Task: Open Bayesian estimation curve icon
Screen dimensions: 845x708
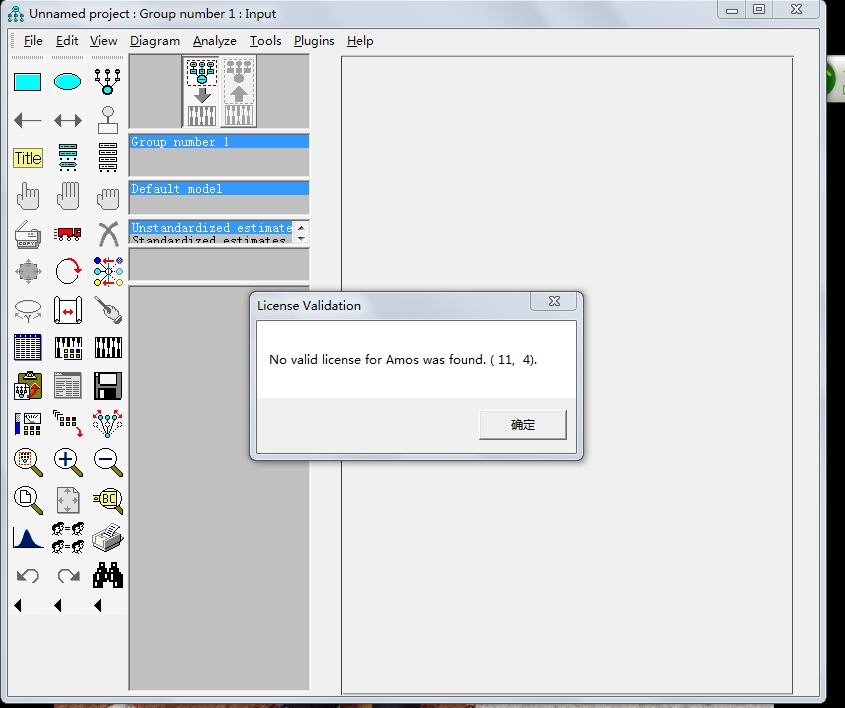Action: (x=27, y=538)
